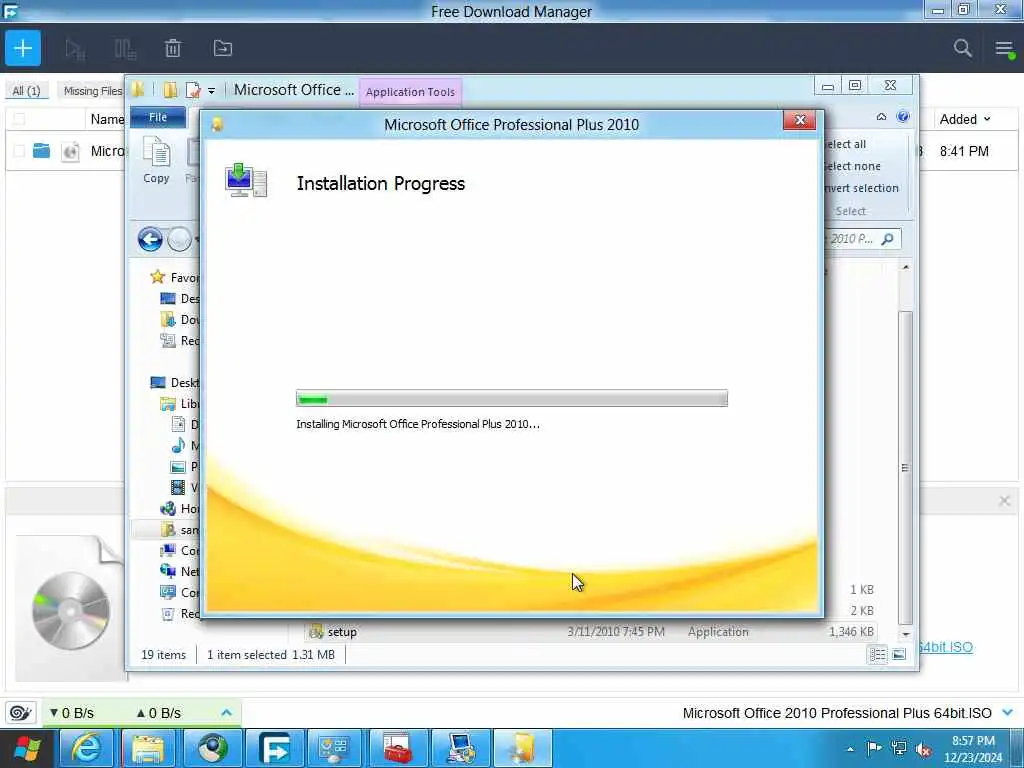Switch Explorer to large icons view
Image resolution: width=1024 pixels, height=768 pixels.
pos(899,654)
